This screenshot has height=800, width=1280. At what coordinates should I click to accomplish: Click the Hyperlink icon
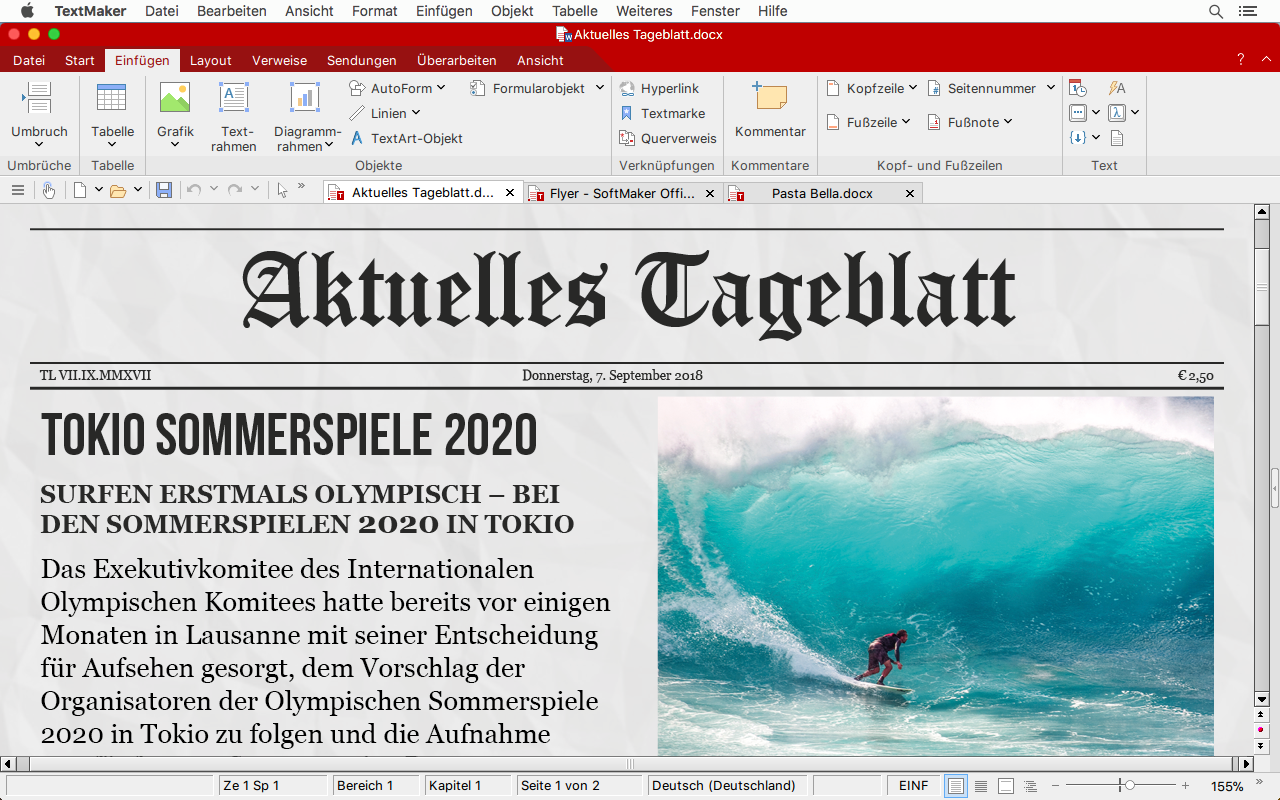(x=627, y=88)
